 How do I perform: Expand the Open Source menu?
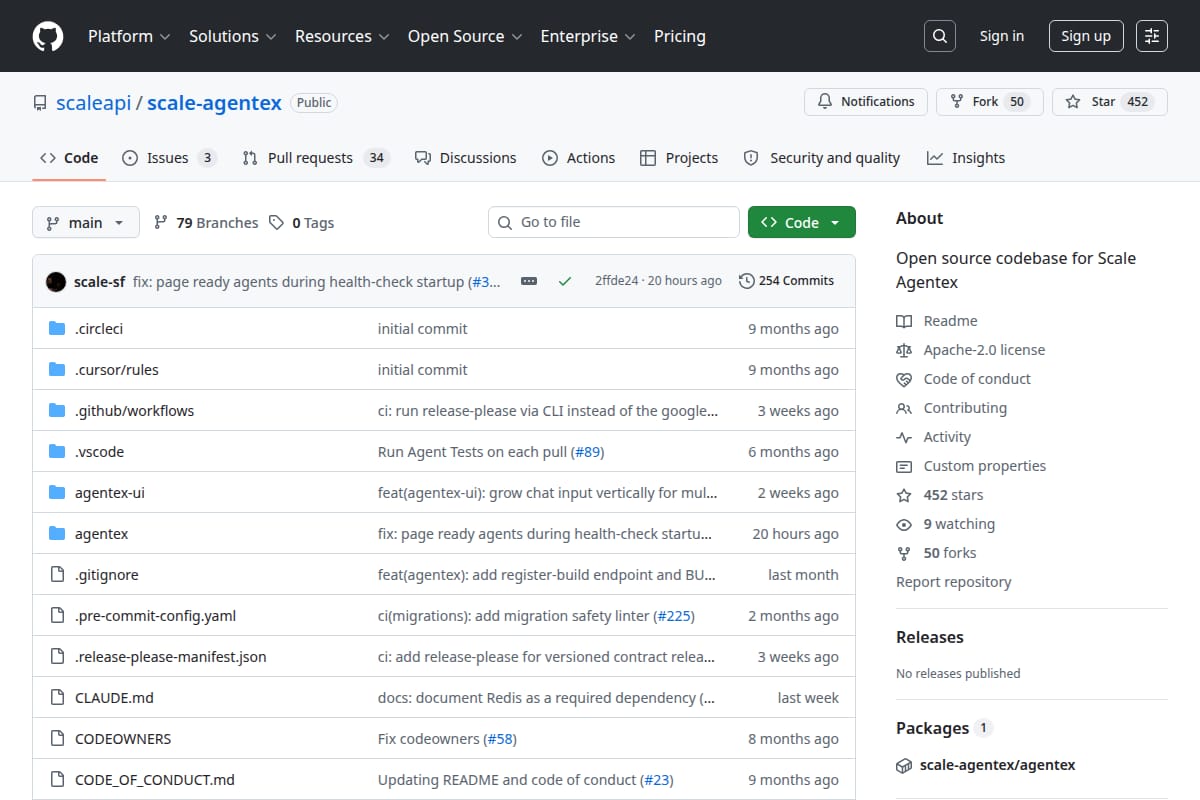(465, 36)
